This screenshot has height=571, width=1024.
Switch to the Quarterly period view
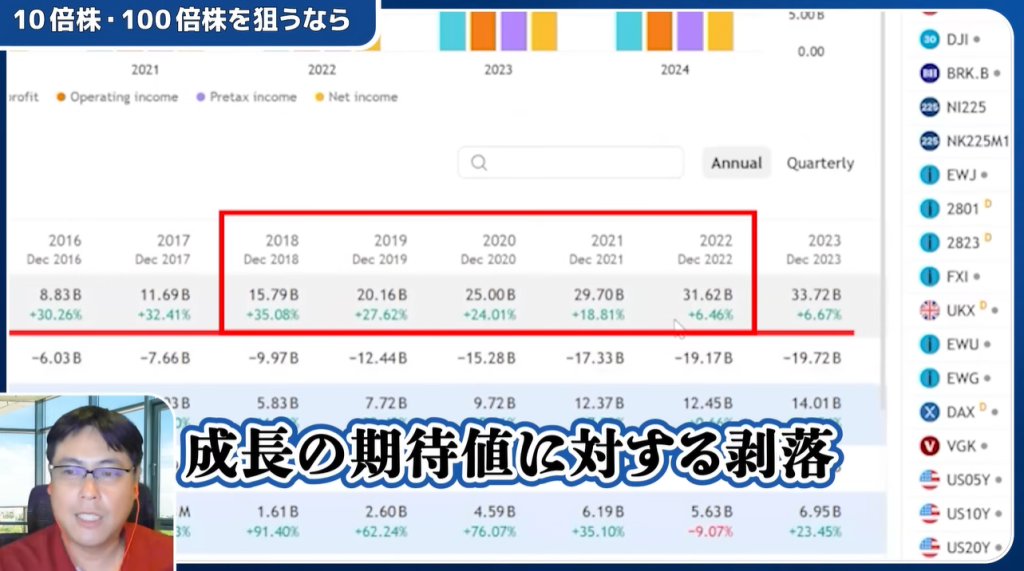[820, 163]
